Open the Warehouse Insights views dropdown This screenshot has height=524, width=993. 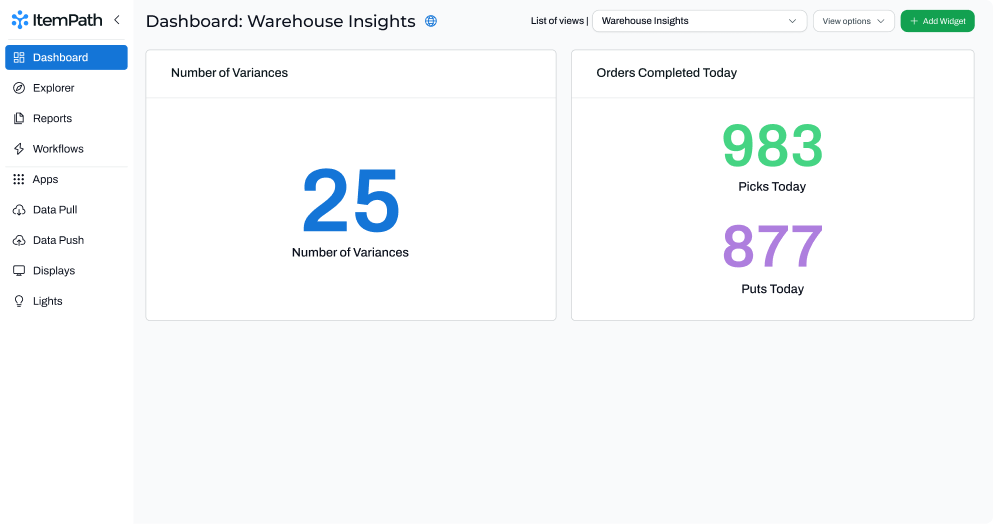(699, 21)
